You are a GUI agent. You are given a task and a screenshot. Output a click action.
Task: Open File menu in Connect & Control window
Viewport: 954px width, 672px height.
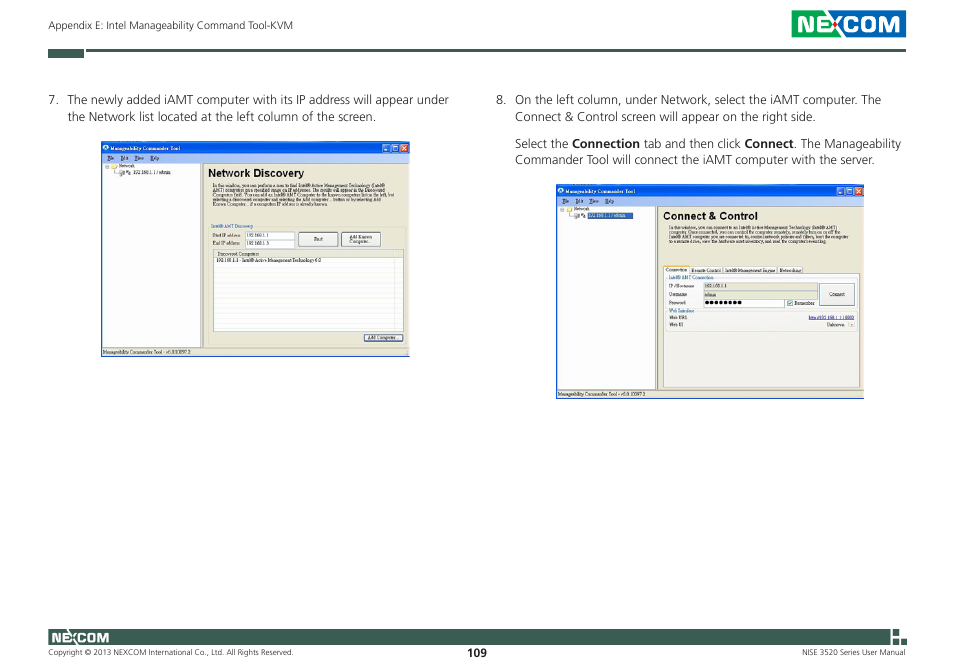click(x=565, y=201)
